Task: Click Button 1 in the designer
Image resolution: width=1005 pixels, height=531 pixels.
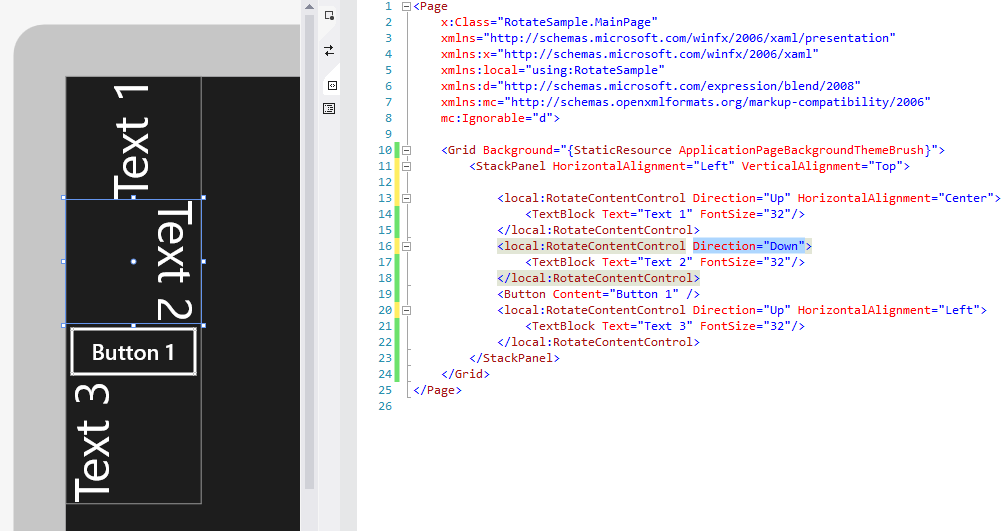Action: [x=133, y=352]
